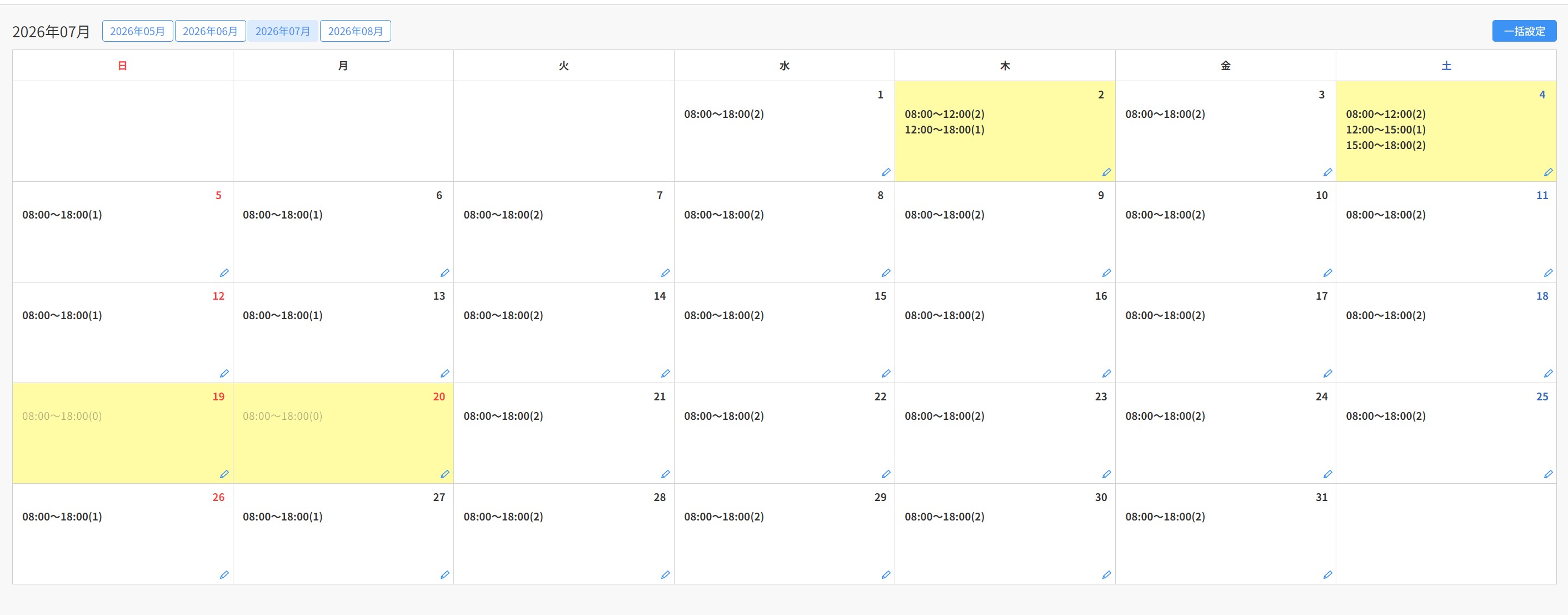Click the 12:00～18:00(1) entry on July 2
This screenshot has height=615, width=1568.
click(944, 130)
